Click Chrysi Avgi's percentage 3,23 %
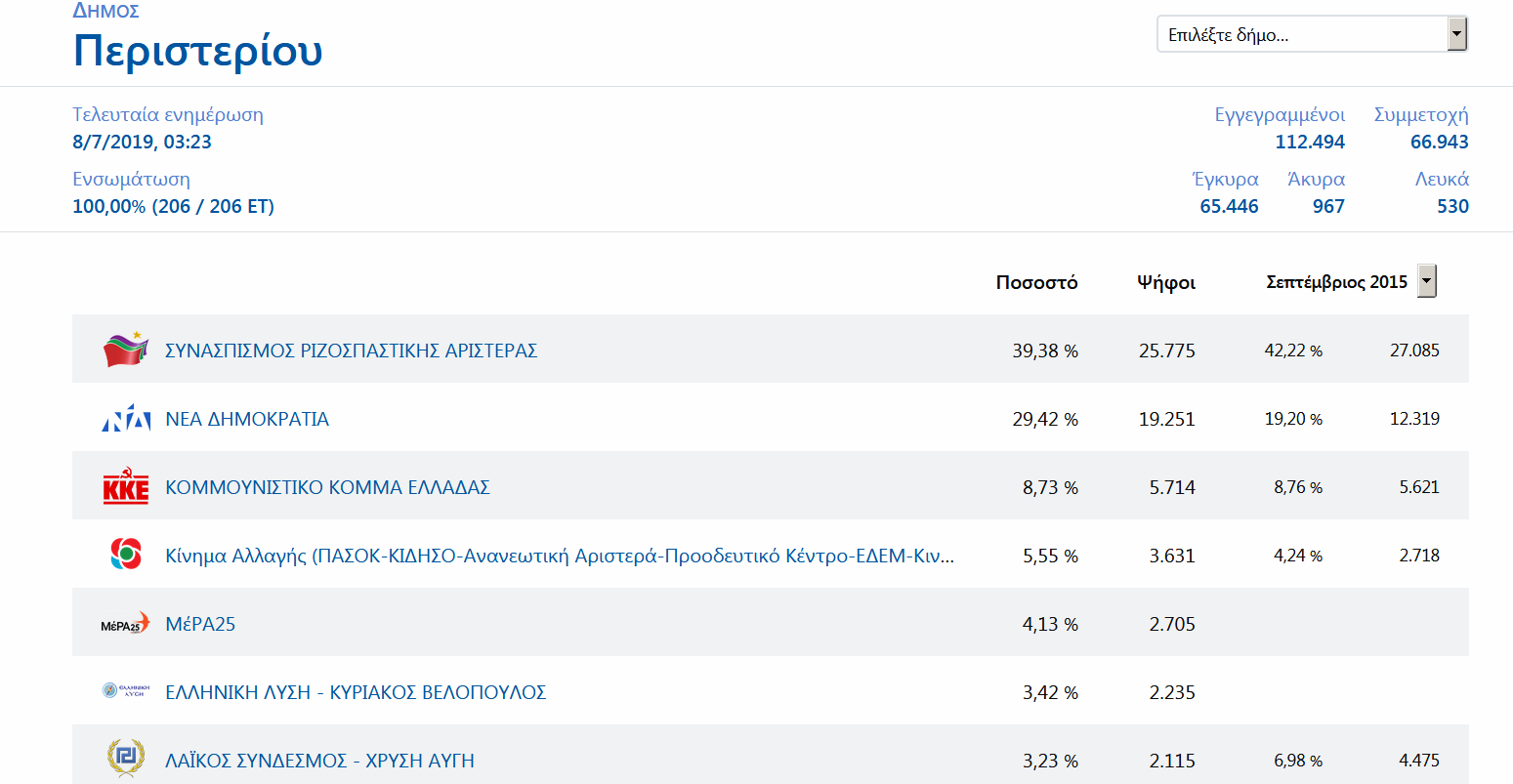The image size is (1513, 784). (1051, 761)
